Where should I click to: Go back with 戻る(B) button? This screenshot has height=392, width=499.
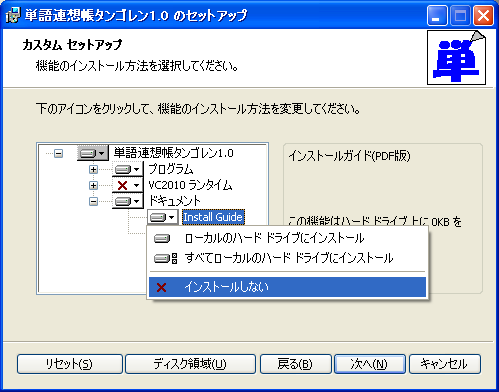[x=296, y=364]
